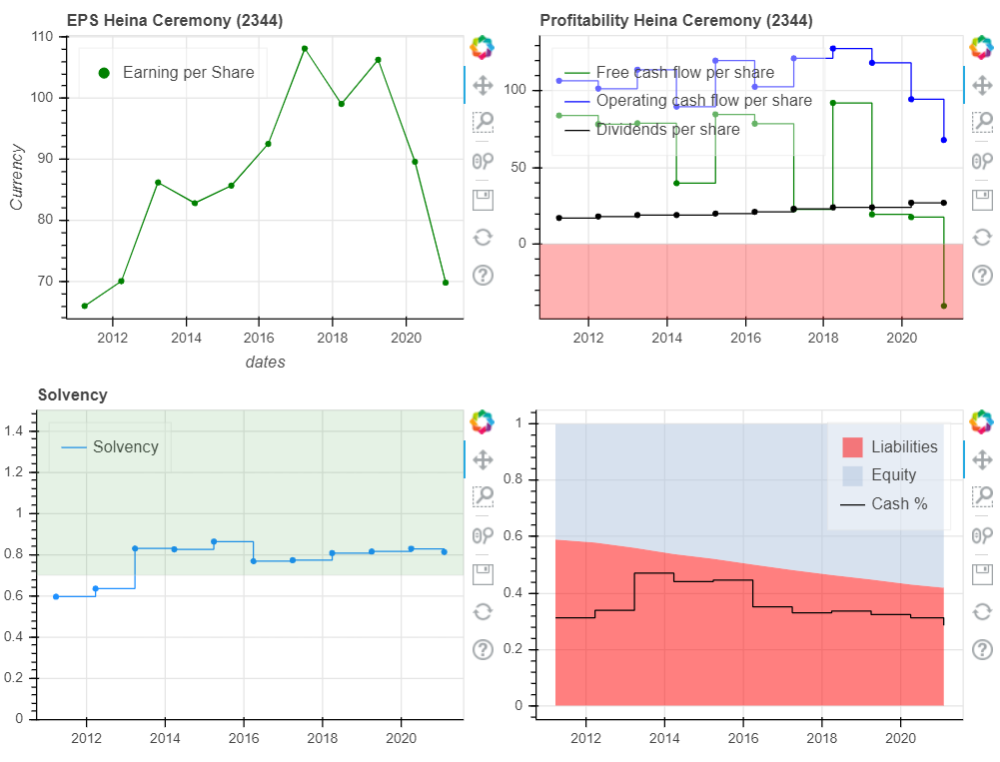Save the EPS Heina Ceremony chart as image
Viewport: 1000px width, 762px height.
click(482, 199)
